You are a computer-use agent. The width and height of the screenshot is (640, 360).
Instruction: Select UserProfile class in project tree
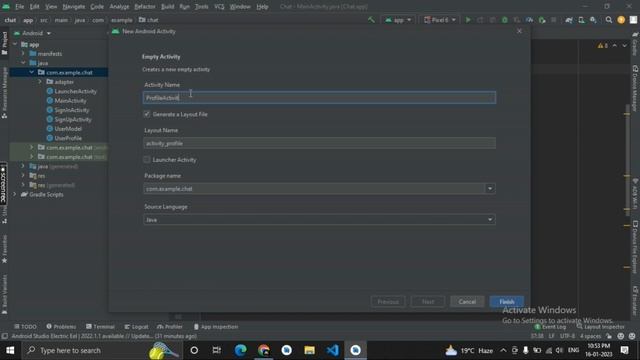click(64, 138)
